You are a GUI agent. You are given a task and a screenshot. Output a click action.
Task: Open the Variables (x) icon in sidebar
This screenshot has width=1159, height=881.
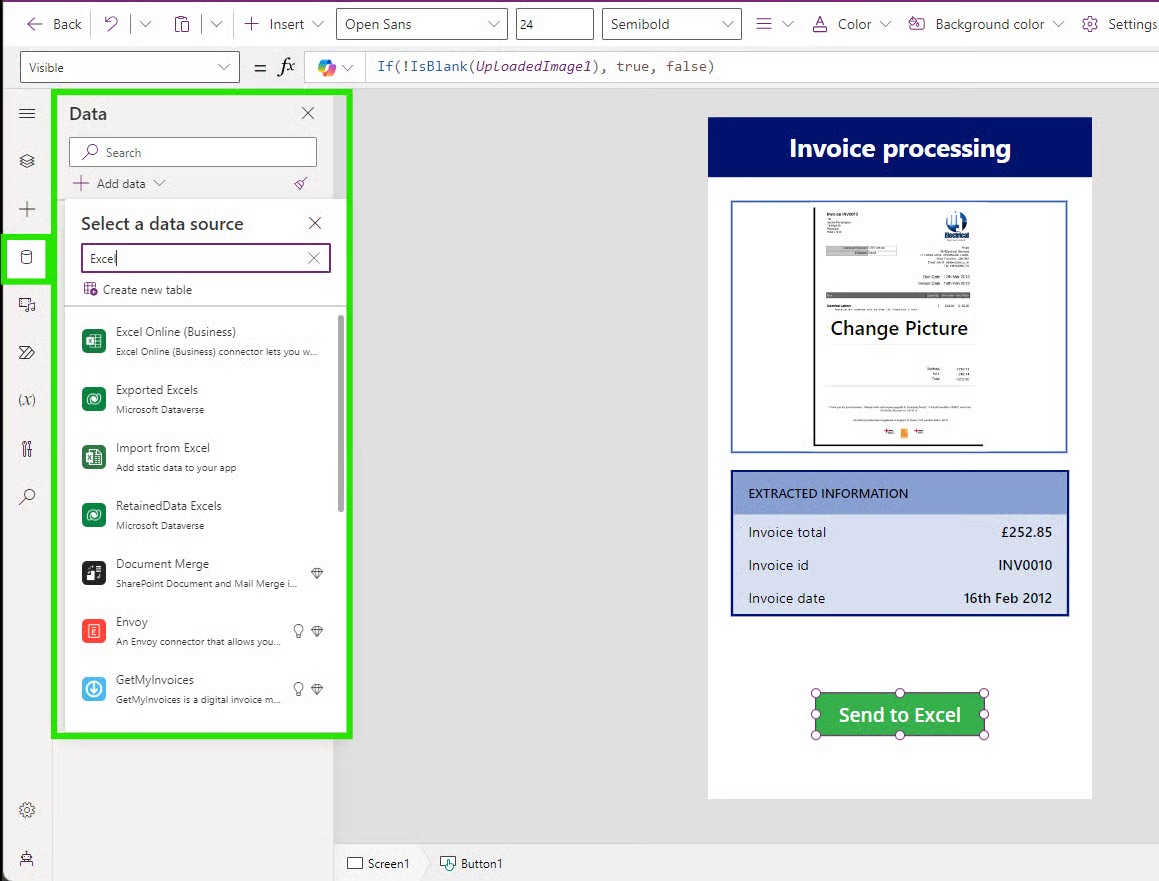coord(27,400)
